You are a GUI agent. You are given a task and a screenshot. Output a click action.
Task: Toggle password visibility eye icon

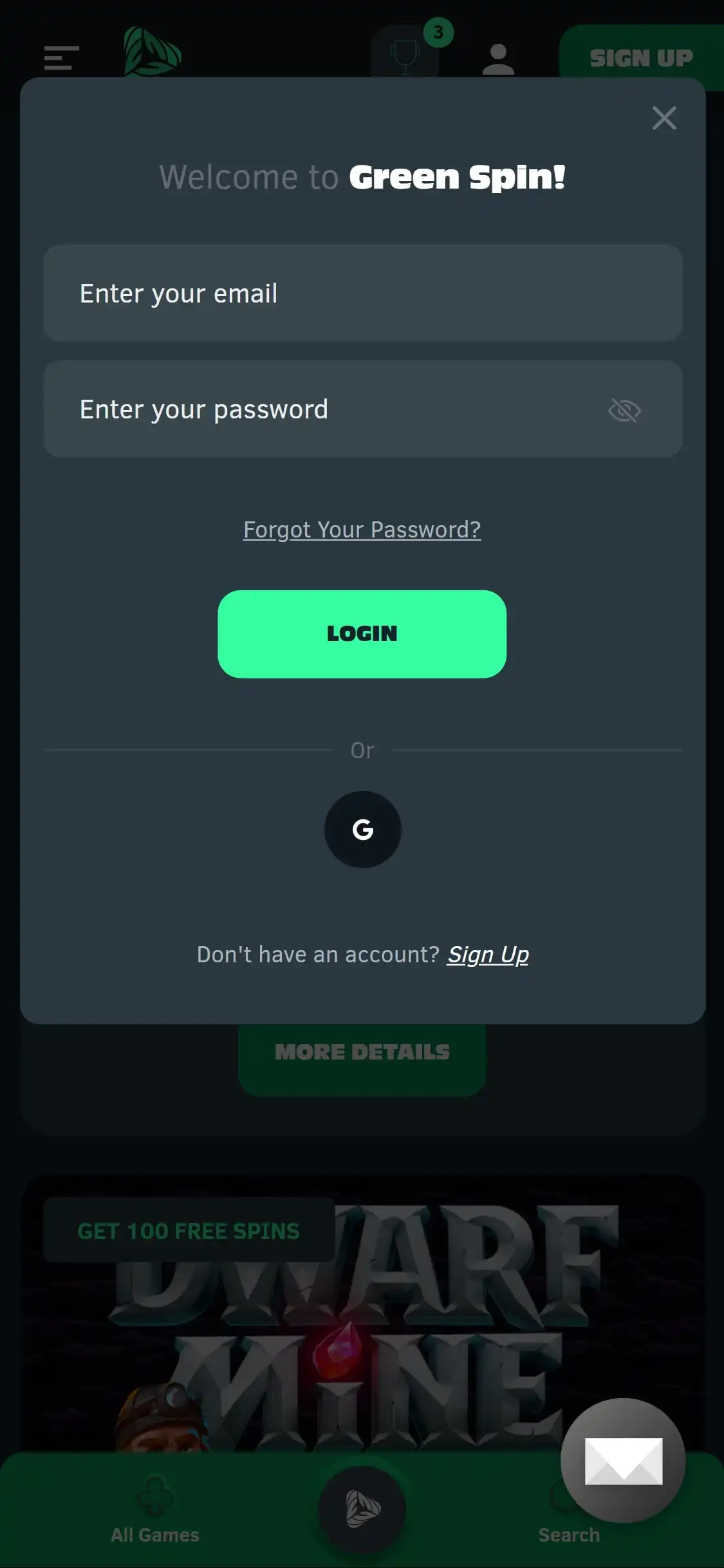(x=624, y=410)
